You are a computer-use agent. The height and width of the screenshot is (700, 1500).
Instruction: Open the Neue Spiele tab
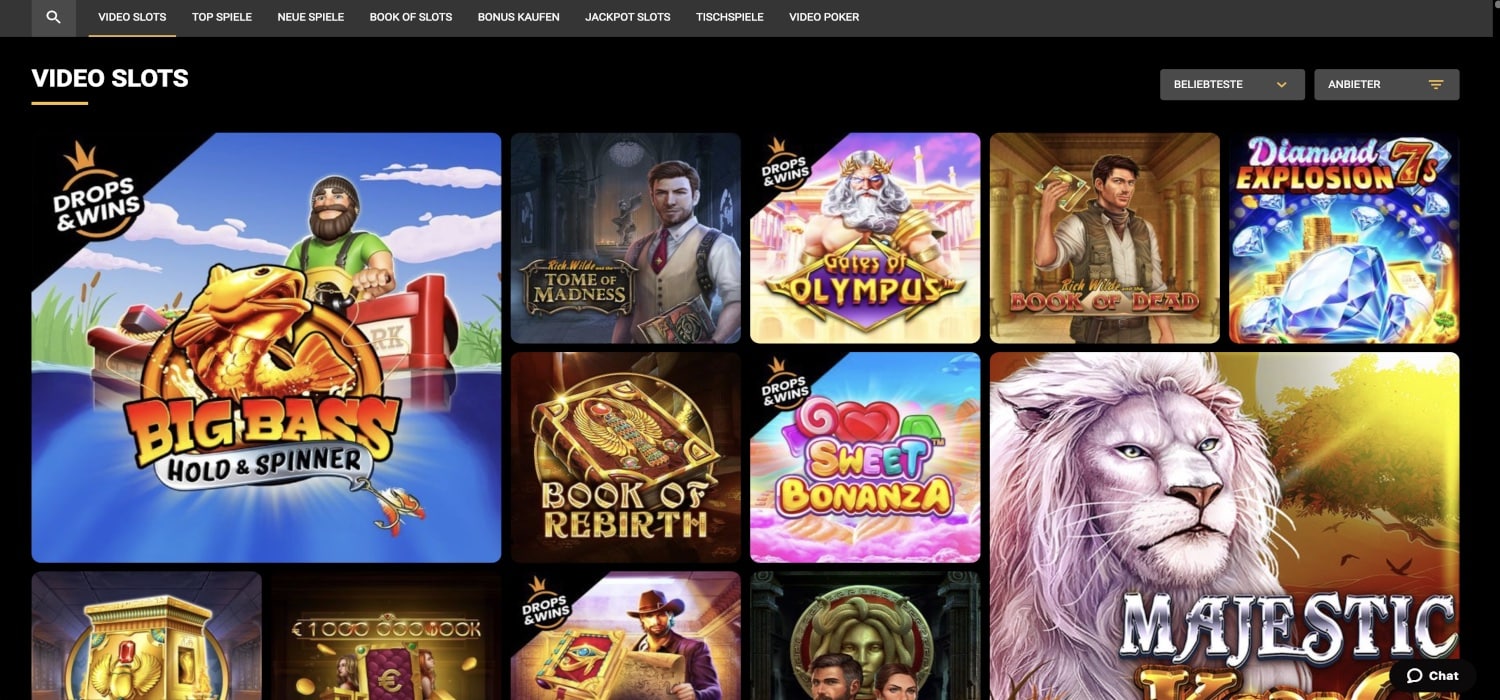pos(311,17)
